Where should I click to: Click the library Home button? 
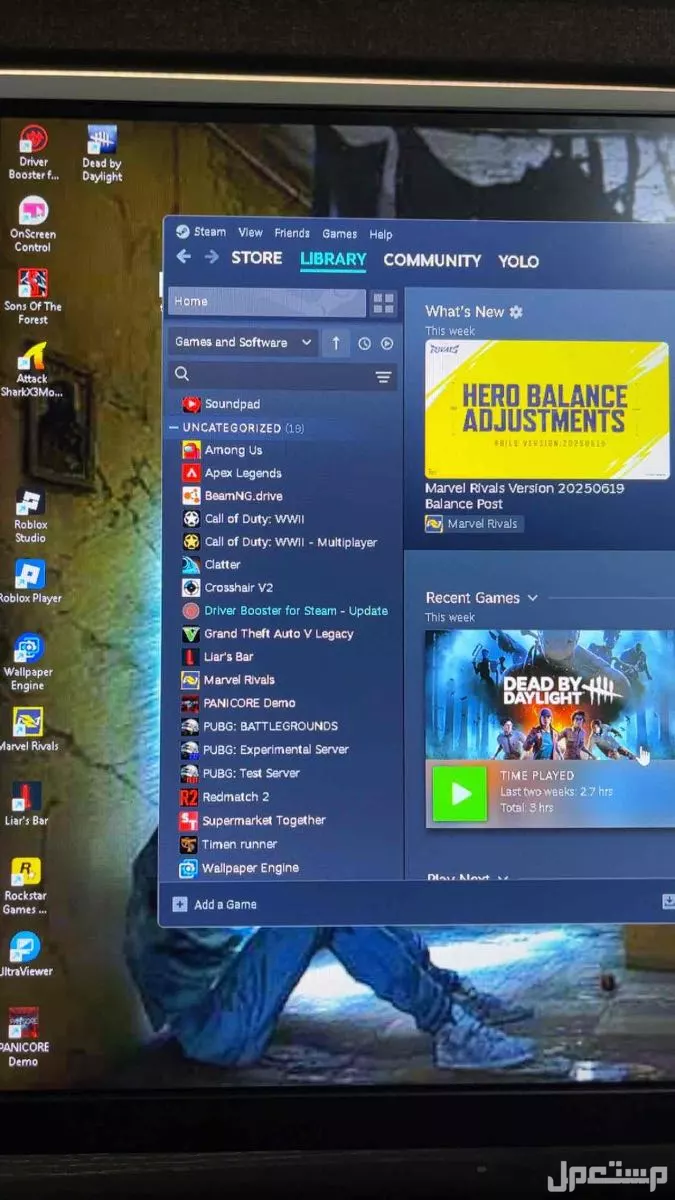click(267, 302)
